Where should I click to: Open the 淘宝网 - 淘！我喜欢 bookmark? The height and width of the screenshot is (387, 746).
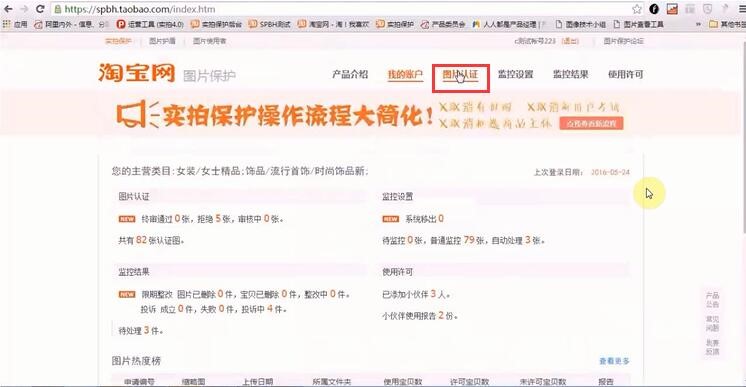pyautogui.click(x=334, y=24)
